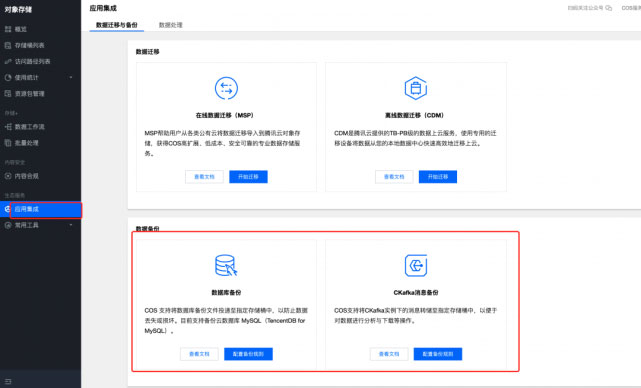Expand the 使用统计 submenu arrow

(x=71, y=77)
